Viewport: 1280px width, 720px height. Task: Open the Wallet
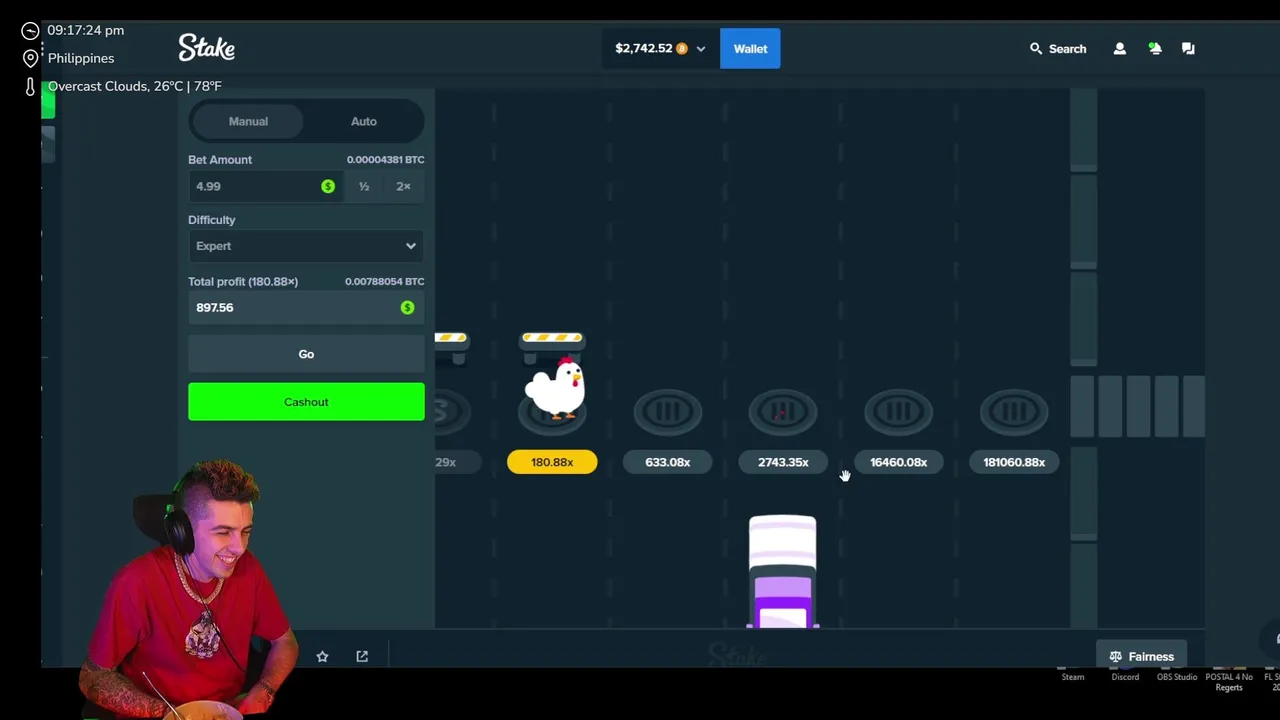coord(750,48)
